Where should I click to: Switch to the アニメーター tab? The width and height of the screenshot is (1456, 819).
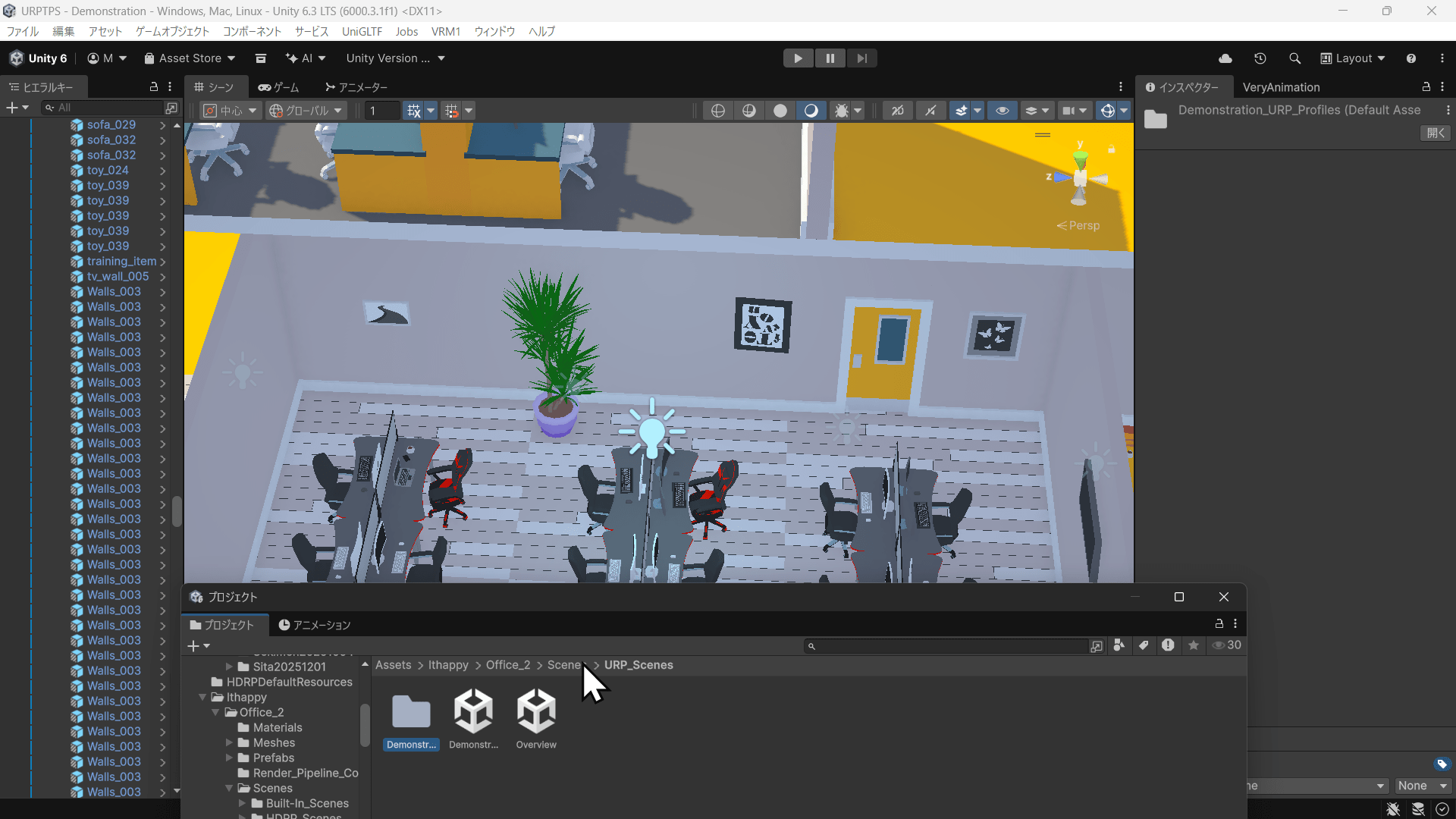pyautogui.click(x=356, y=87)
